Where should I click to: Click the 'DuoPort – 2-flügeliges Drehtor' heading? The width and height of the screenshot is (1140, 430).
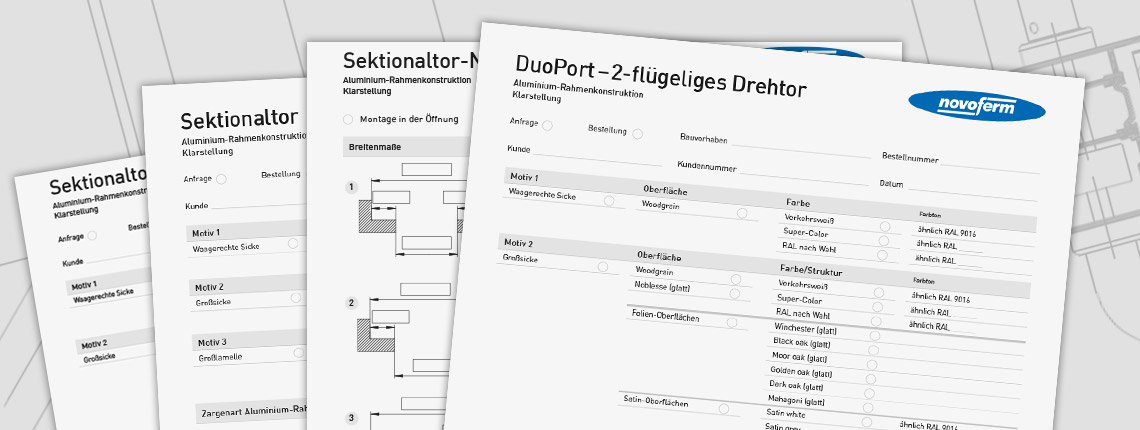[660, 76]
